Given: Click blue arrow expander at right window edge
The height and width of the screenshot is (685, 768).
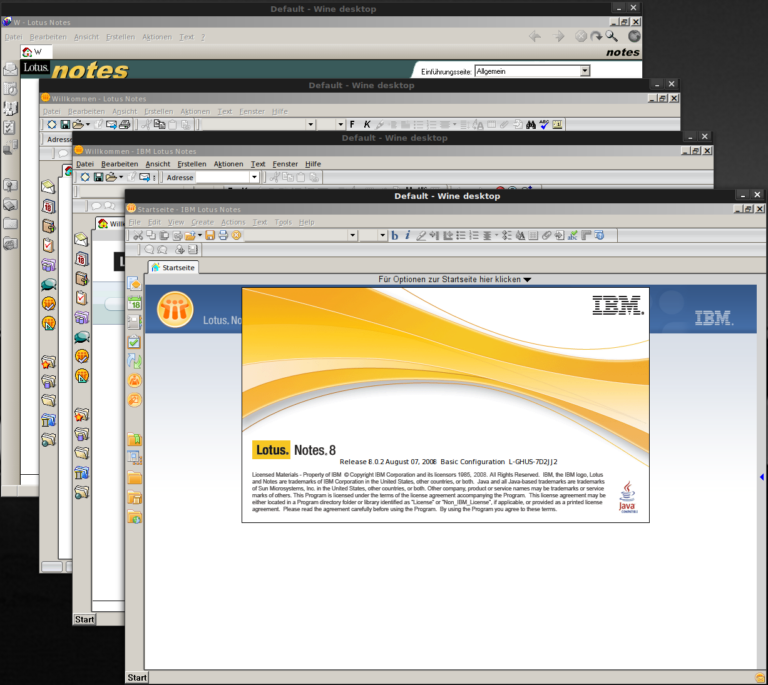Looking at the screenshot, I should [762, 477].
